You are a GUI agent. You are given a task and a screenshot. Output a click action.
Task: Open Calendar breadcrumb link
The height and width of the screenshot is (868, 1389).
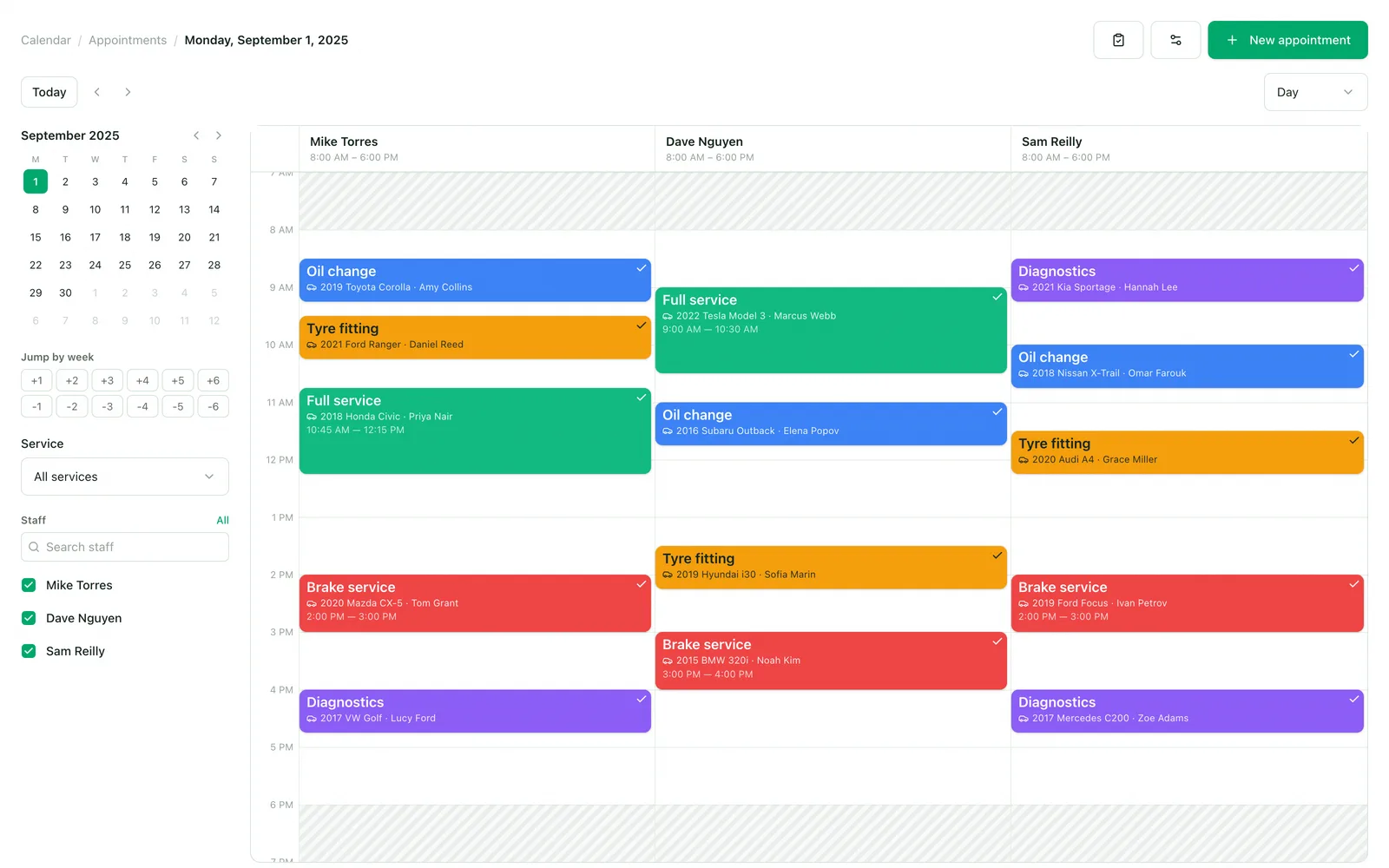(x=46, y=40)
